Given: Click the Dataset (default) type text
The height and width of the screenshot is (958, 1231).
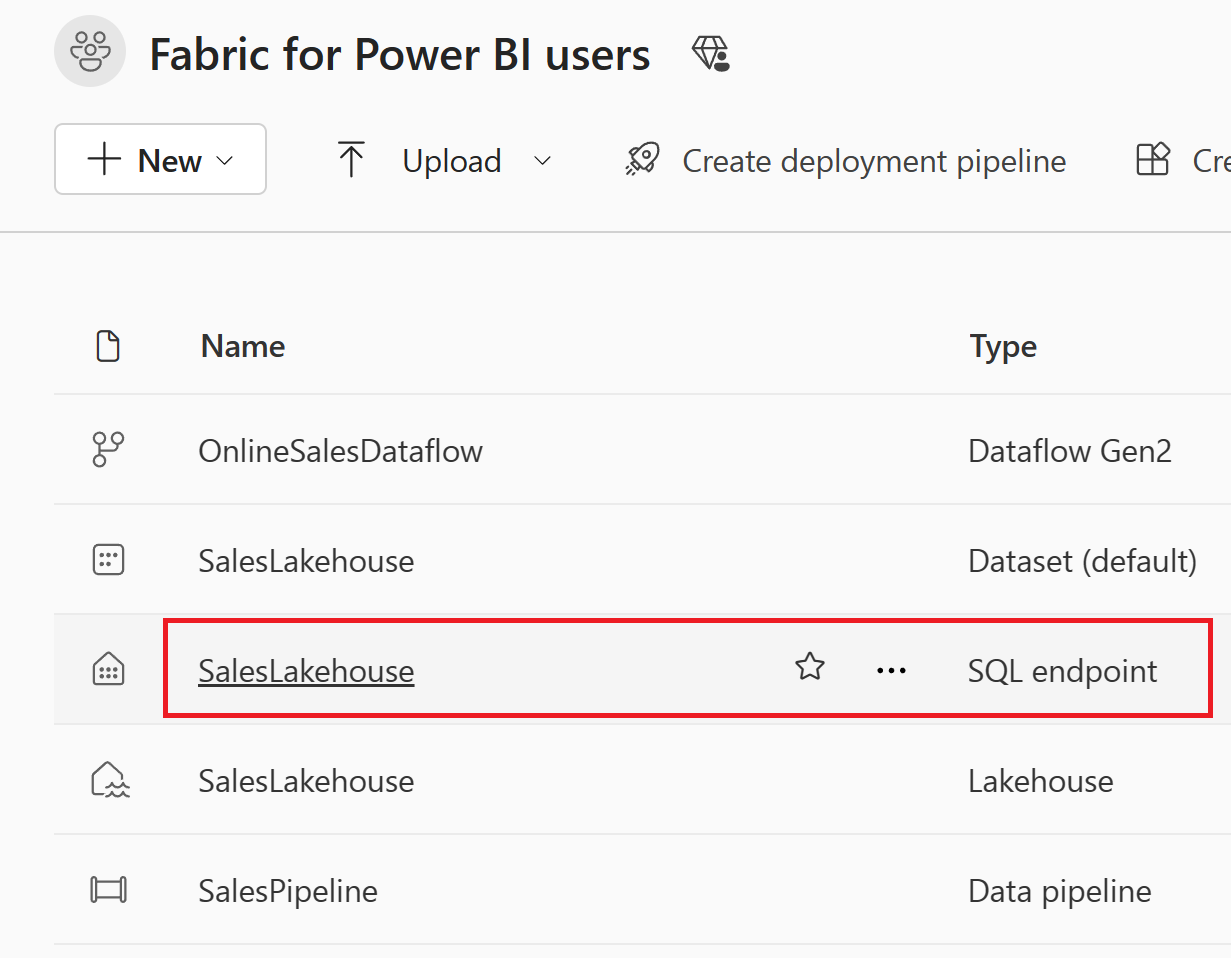Looking at the screenshot, I should click(x=1083, y=560).
